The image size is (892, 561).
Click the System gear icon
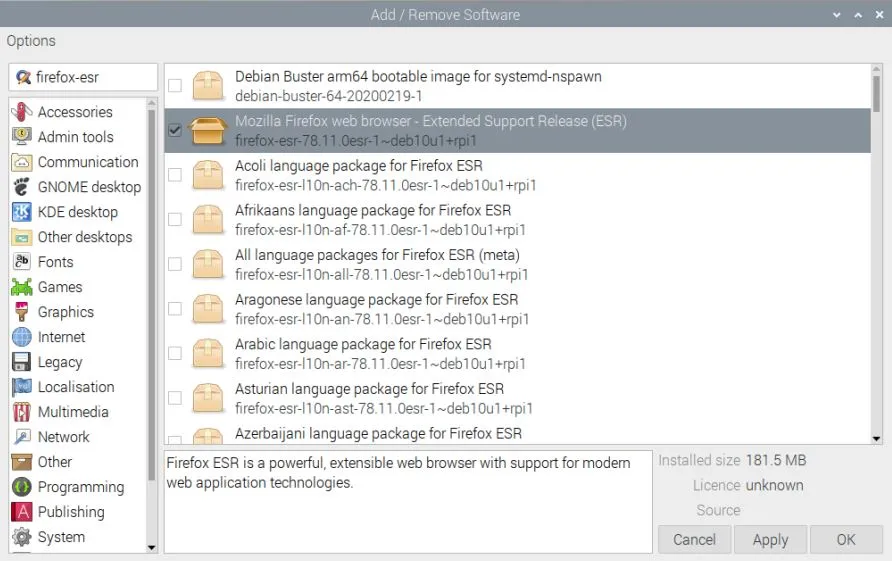click(x=22, y=537)
